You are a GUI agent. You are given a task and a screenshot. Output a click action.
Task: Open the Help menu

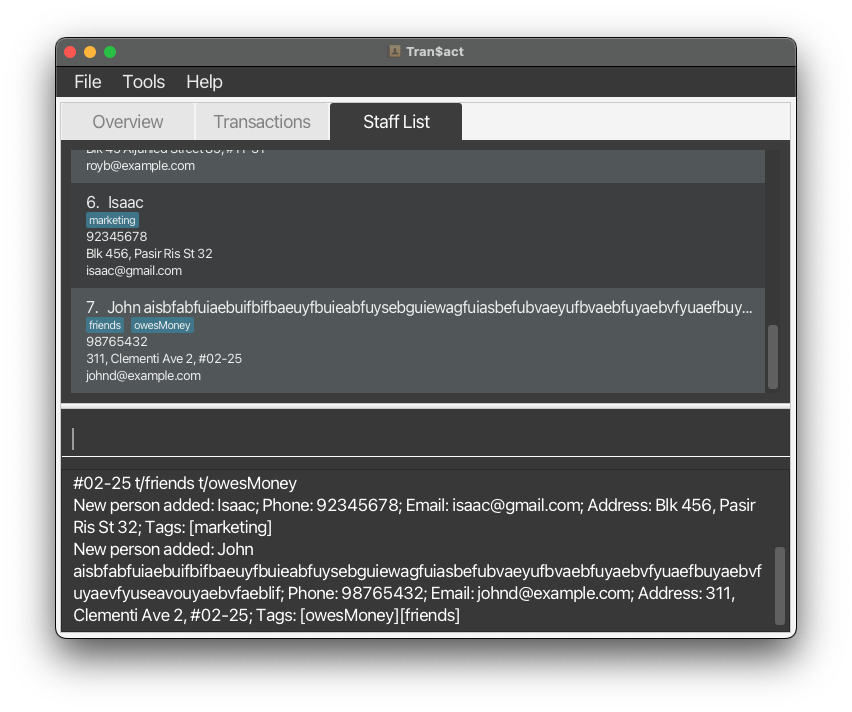(x=204, y=82)
